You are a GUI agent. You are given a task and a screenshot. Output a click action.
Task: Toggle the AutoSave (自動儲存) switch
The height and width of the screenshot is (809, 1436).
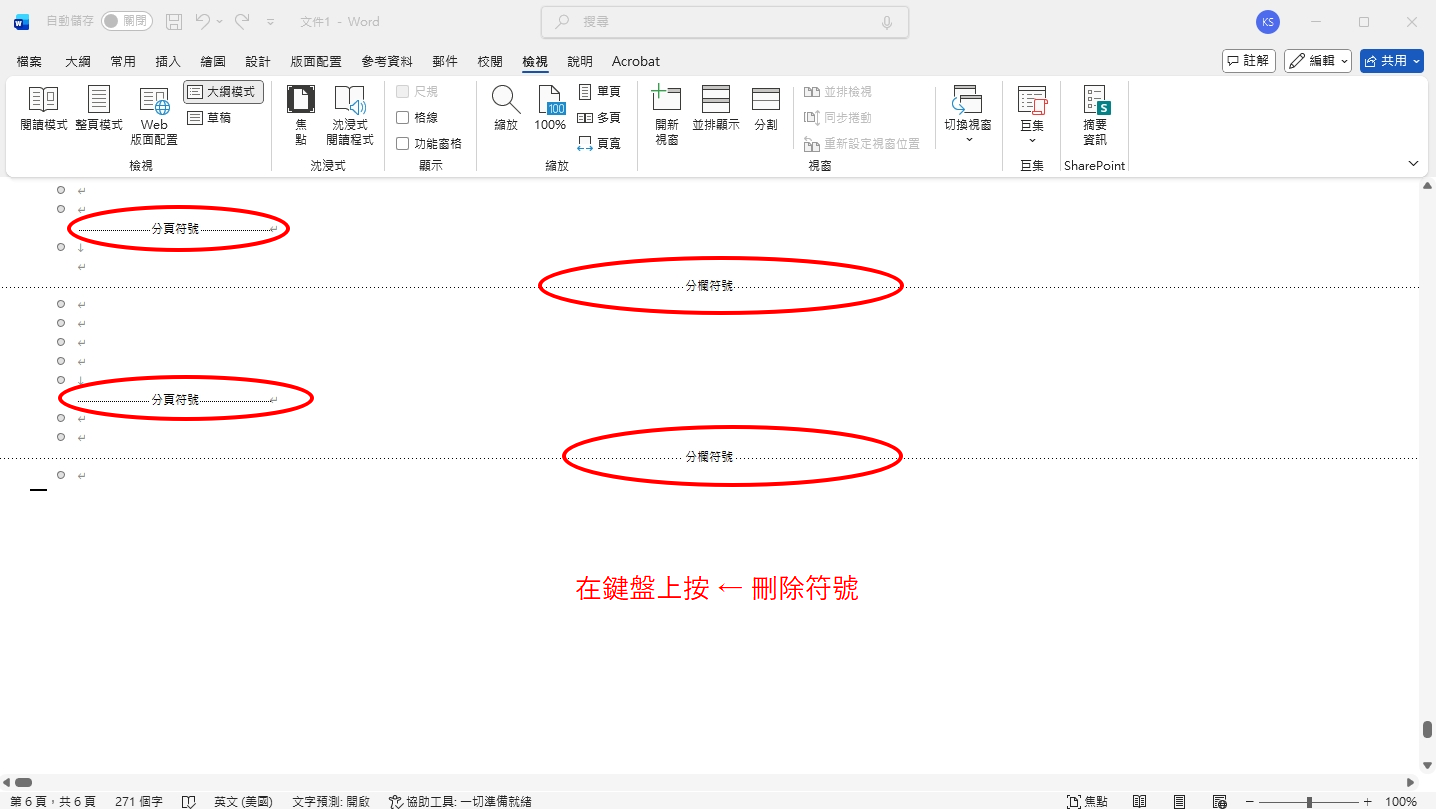click(126, 21)
